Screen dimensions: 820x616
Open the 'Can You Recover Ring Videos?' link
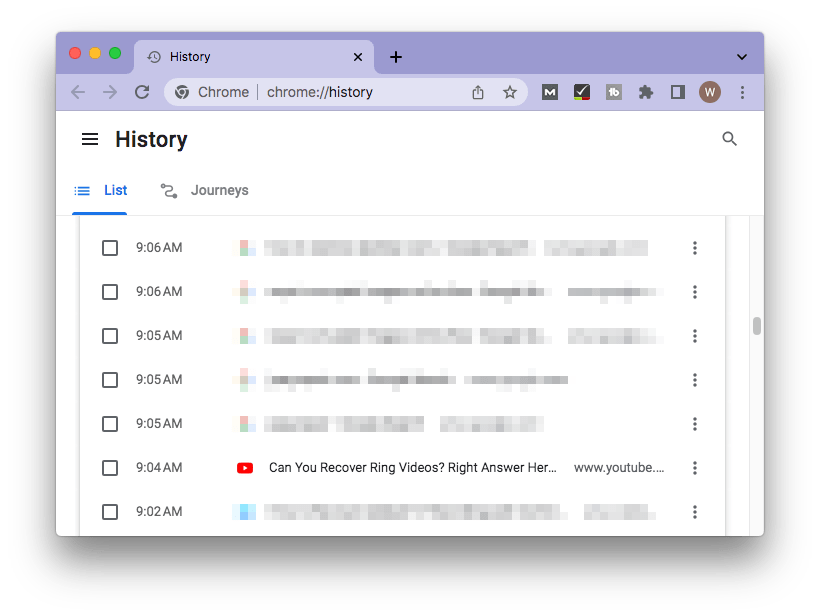click(x=413, y=467)
